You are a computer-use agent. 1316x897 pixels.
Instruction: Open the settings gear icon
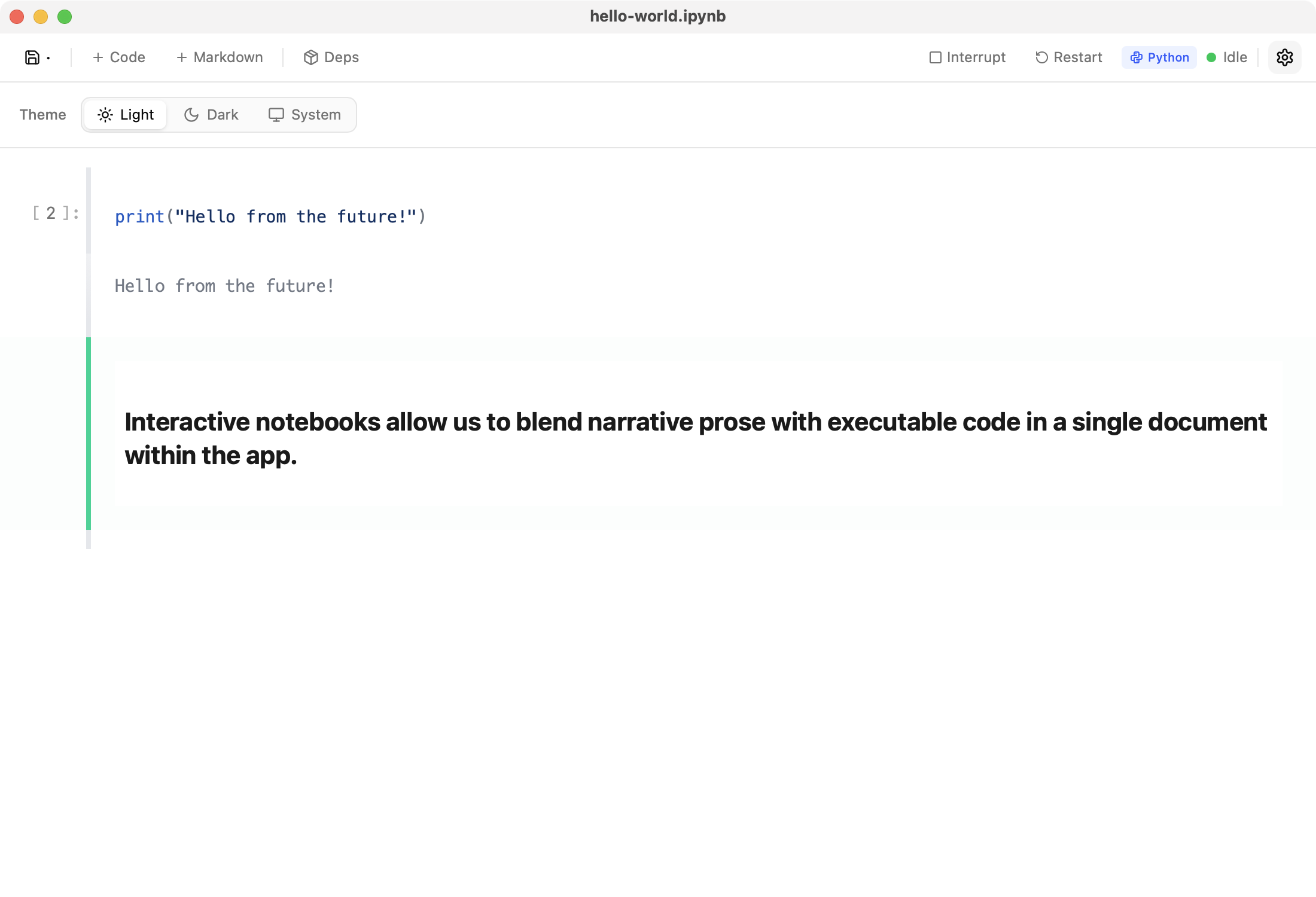[1284, 57]
